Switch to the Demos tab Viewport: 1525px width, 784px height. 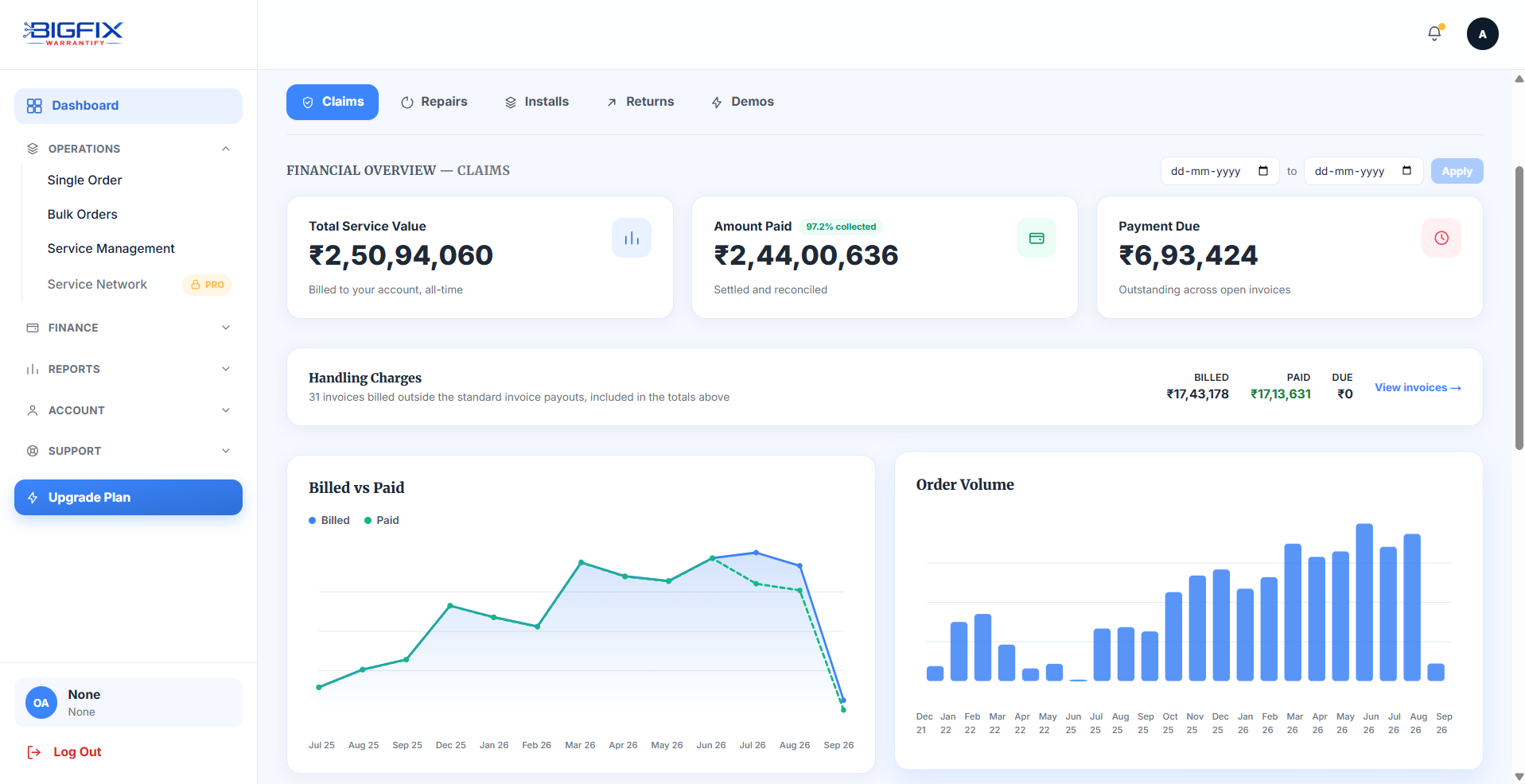(742, 102)
